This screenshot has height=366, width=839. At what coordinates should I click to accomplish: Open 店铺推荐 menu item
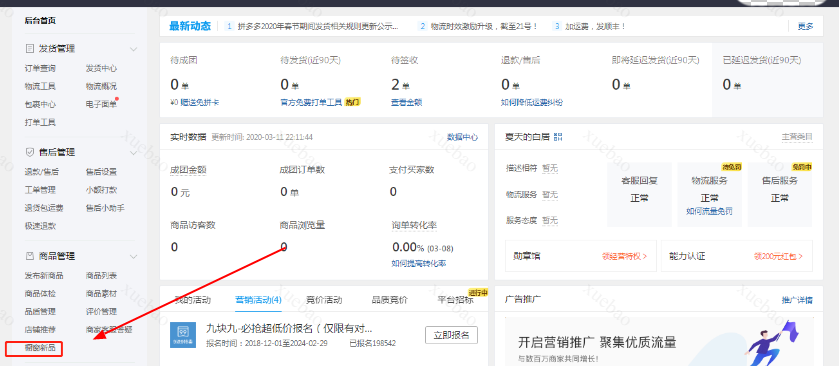[40, 329]
